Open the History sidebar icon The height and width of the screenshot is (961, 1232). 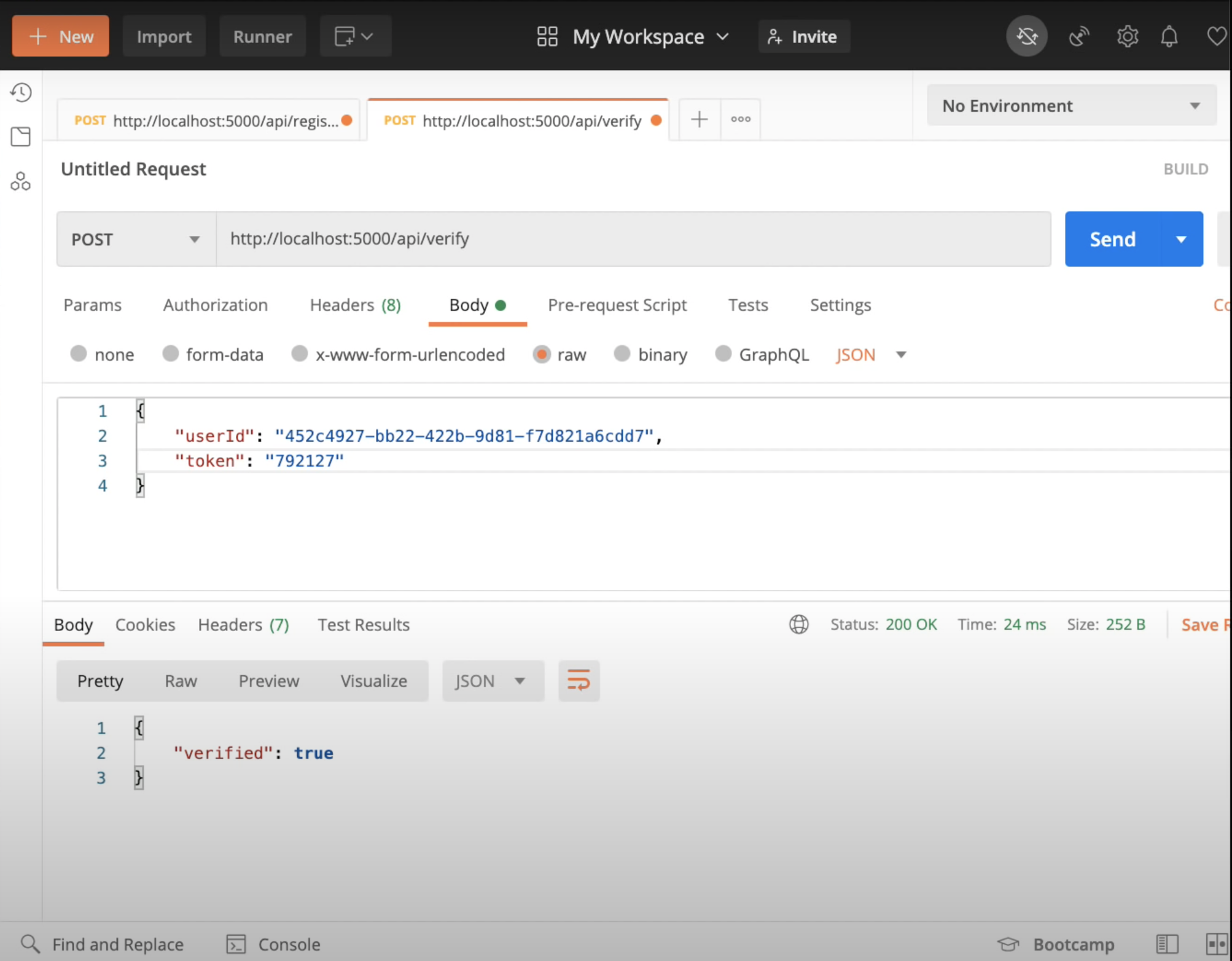21,93
